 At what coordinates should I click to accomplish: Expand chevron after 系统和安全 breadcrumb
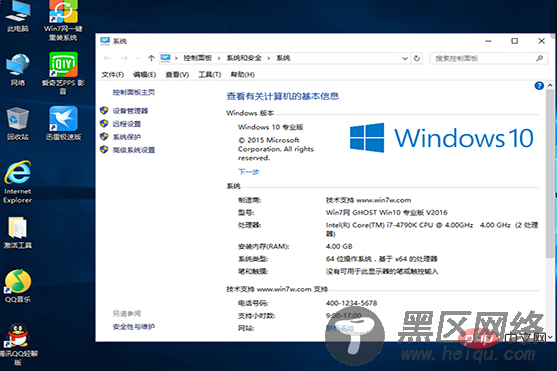point(269,58)
